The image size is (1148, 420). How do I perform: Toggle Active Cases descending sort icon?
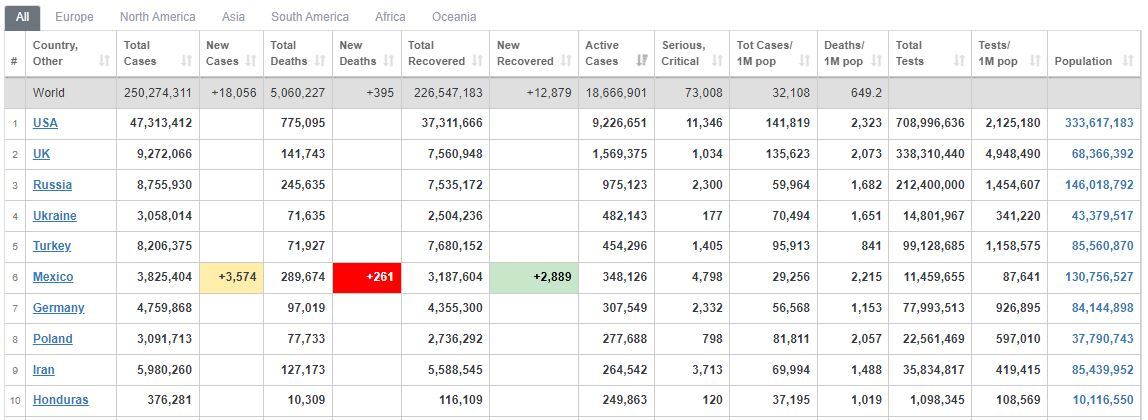point(642,61)
